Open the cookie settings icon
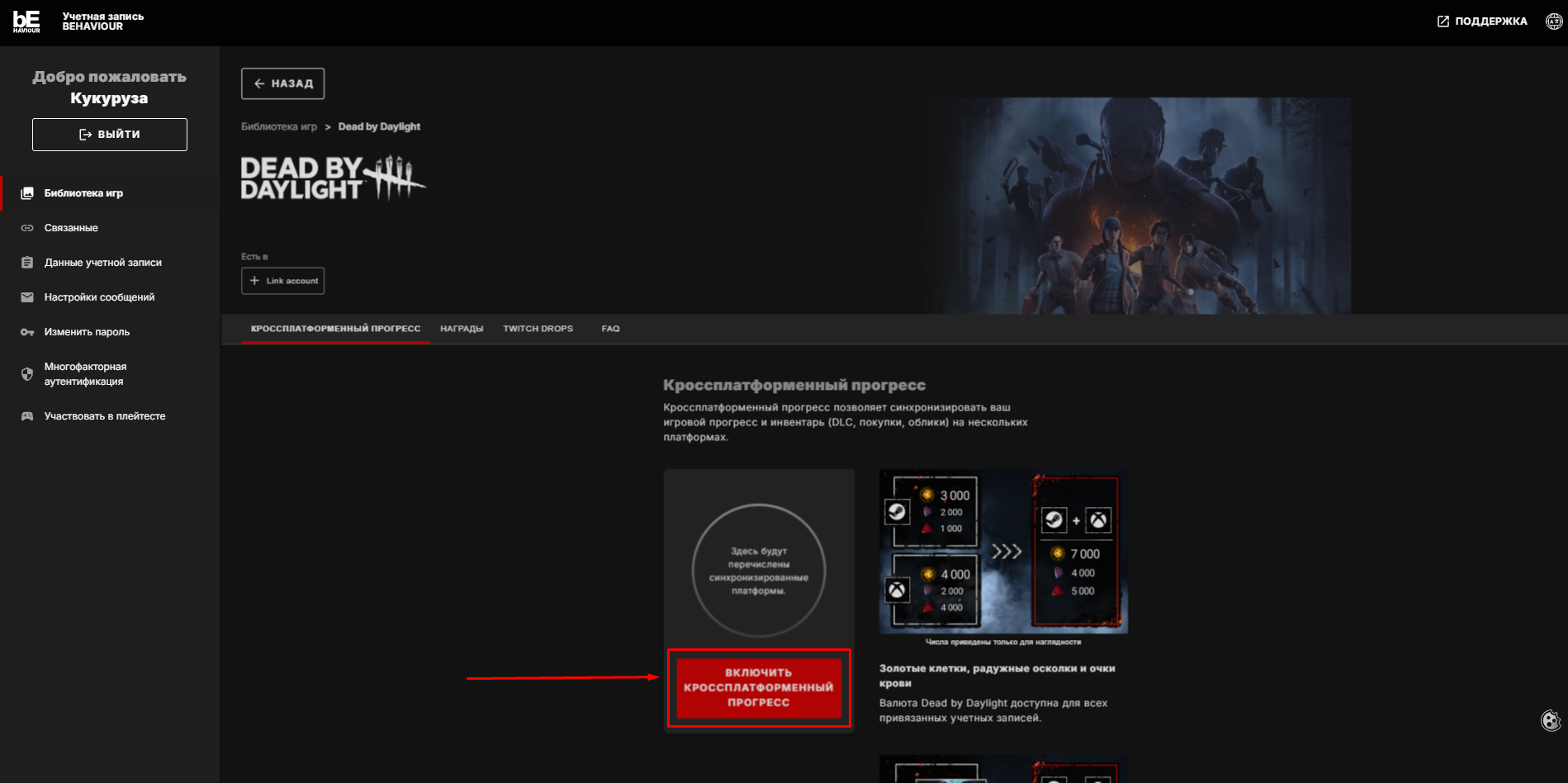 pos(1551,720)
